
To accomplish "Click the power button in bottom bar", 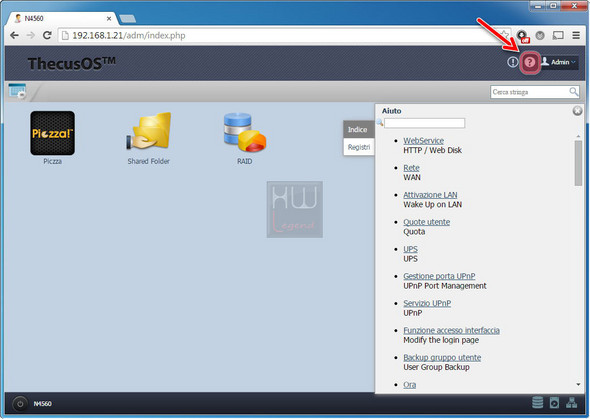I will pyautogui.click(x=20, y=404).
